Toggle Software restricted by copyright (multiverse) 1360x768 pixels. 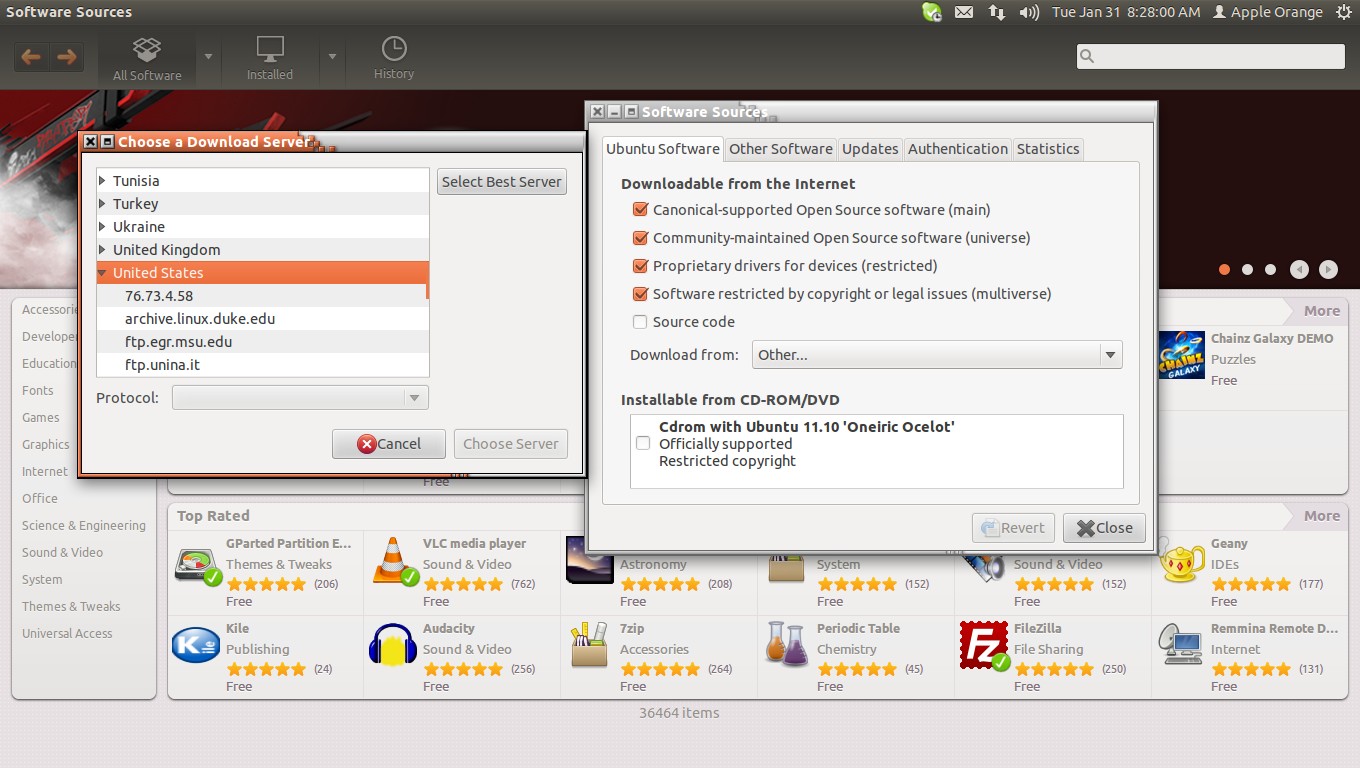640,294
